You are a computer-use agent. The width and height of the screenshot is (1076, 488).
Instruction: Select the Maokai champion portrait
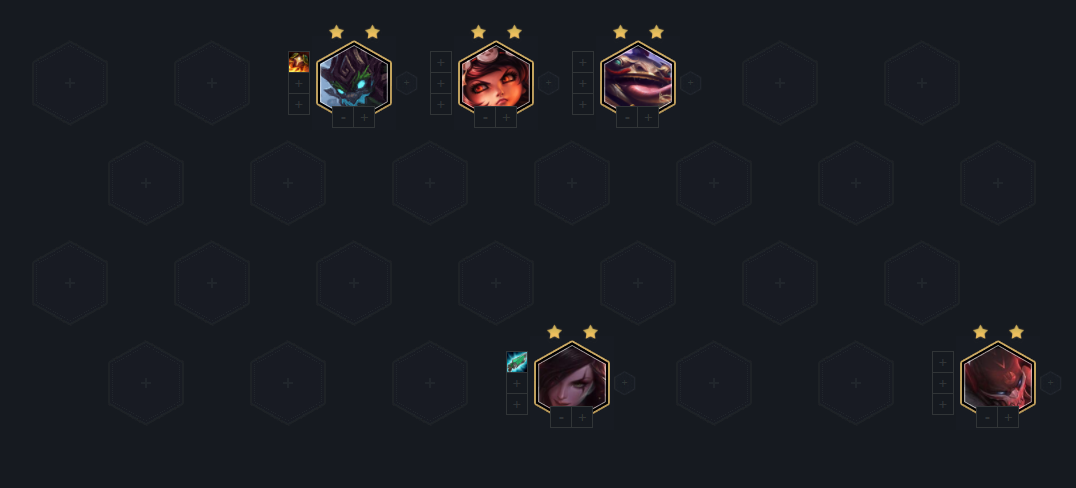(x=353, y=79)
